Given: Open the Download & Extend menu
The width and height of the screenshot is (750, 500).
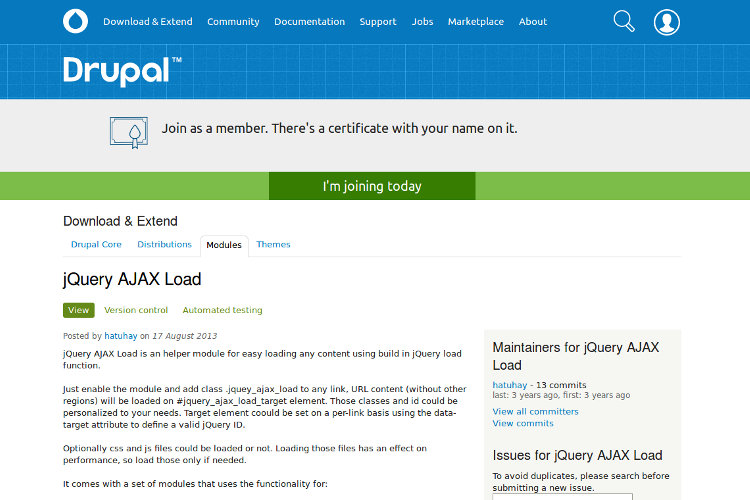Looking at the screenshot, I should point(148,22).
